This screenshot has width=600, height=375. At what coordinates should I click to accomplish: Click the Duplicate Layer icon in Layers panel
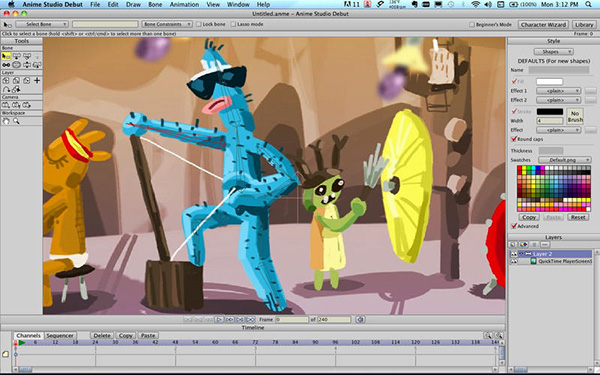coord(523,245)
